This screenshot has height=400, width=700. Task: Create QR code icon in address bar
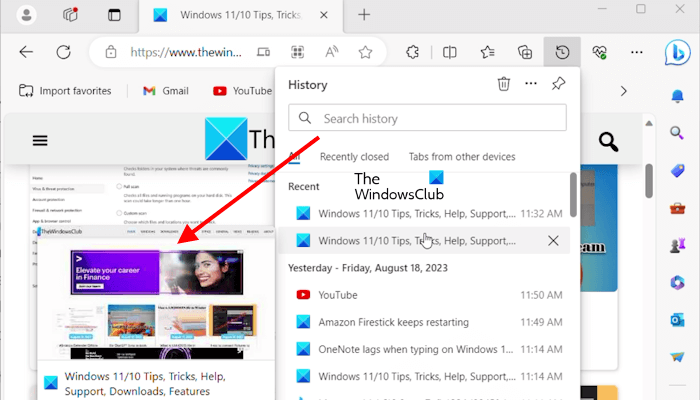297,52
